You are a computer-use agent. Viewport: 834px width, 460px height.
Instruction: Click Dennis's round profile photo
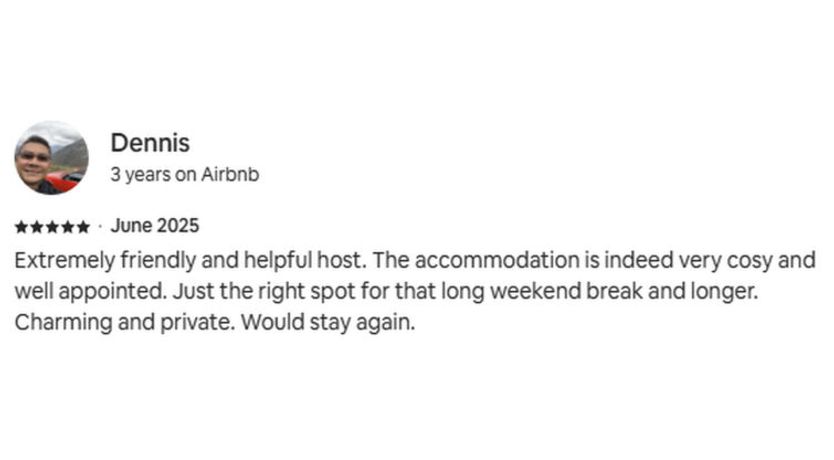click(51, 157)
